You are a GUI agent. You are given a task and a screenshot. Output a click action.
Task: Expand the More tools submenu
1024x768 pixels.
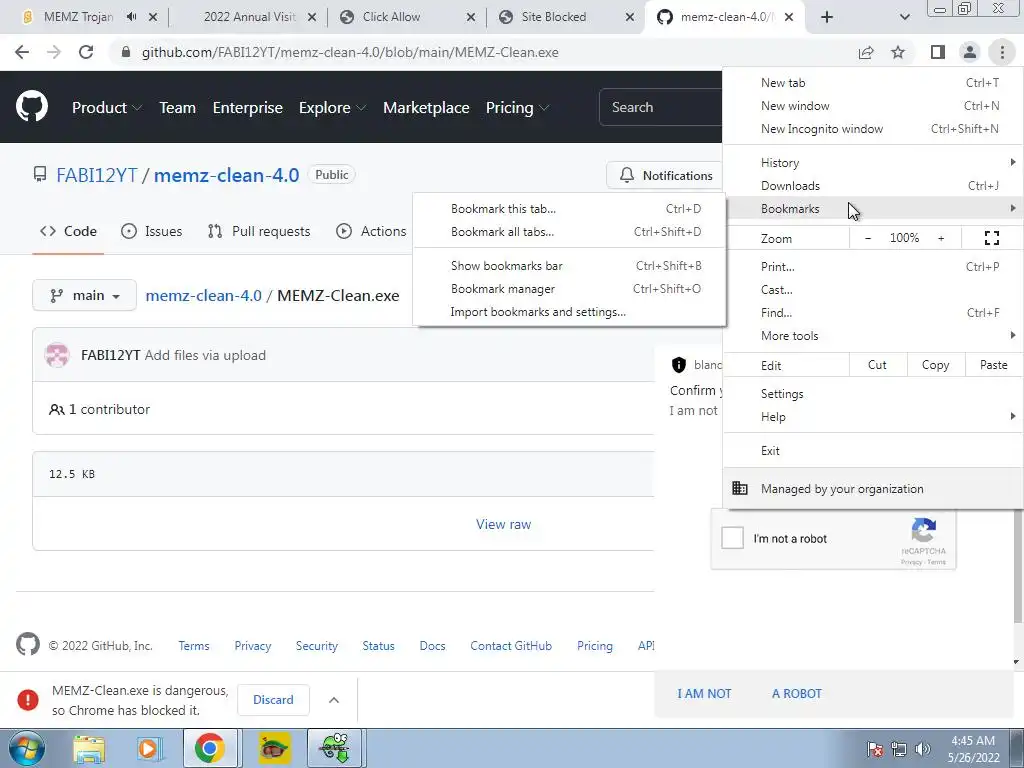click(x=873, y=336)
